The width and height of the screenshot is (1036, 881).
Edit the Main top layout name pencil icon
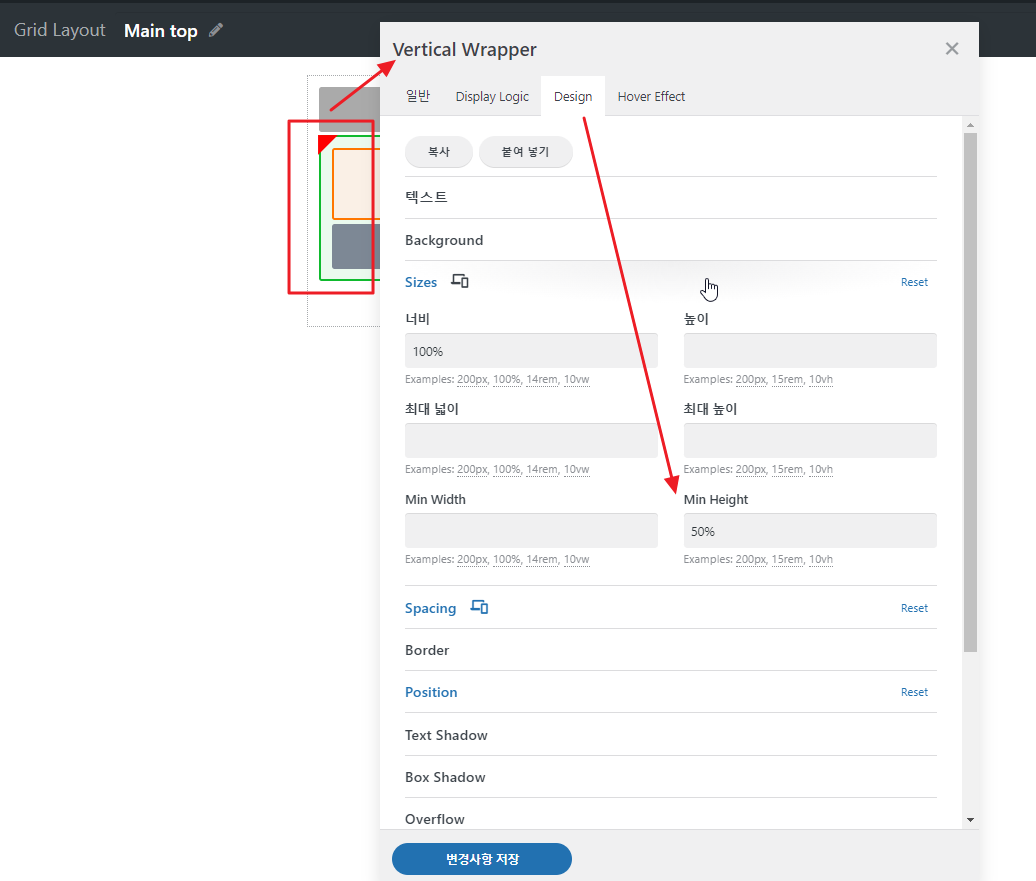coord(216,30)
